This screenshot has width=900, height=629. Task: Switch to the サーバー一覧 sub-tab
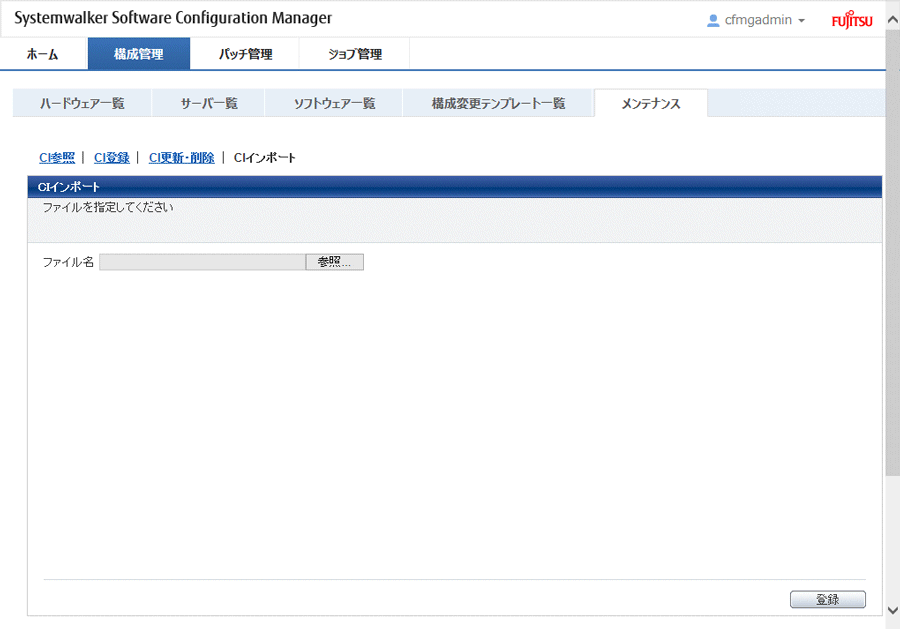pyautogui.click(x=209, y=103)
